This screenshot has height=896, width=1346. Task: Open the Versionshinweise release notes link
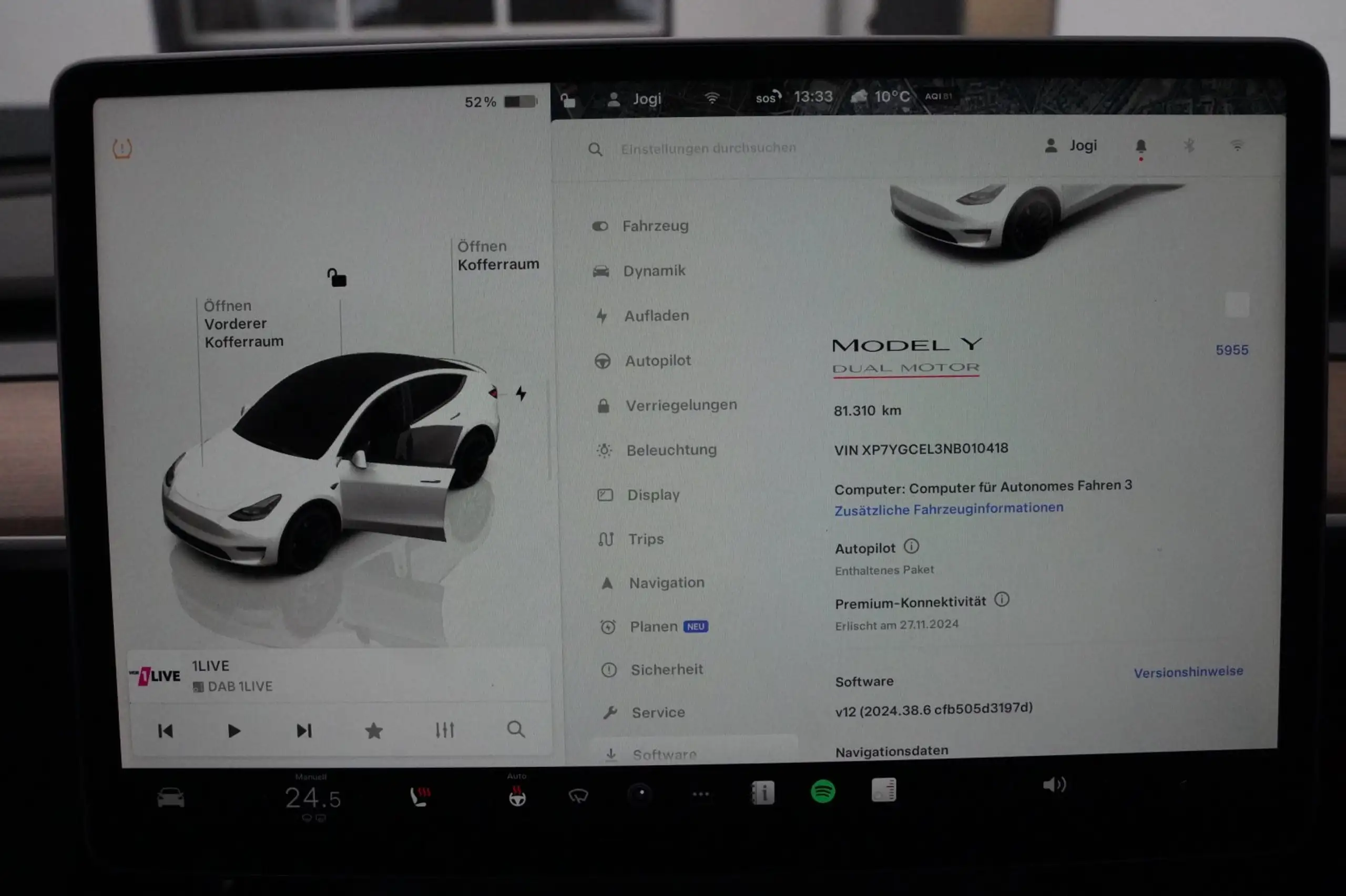click(x=1188, y=672)
